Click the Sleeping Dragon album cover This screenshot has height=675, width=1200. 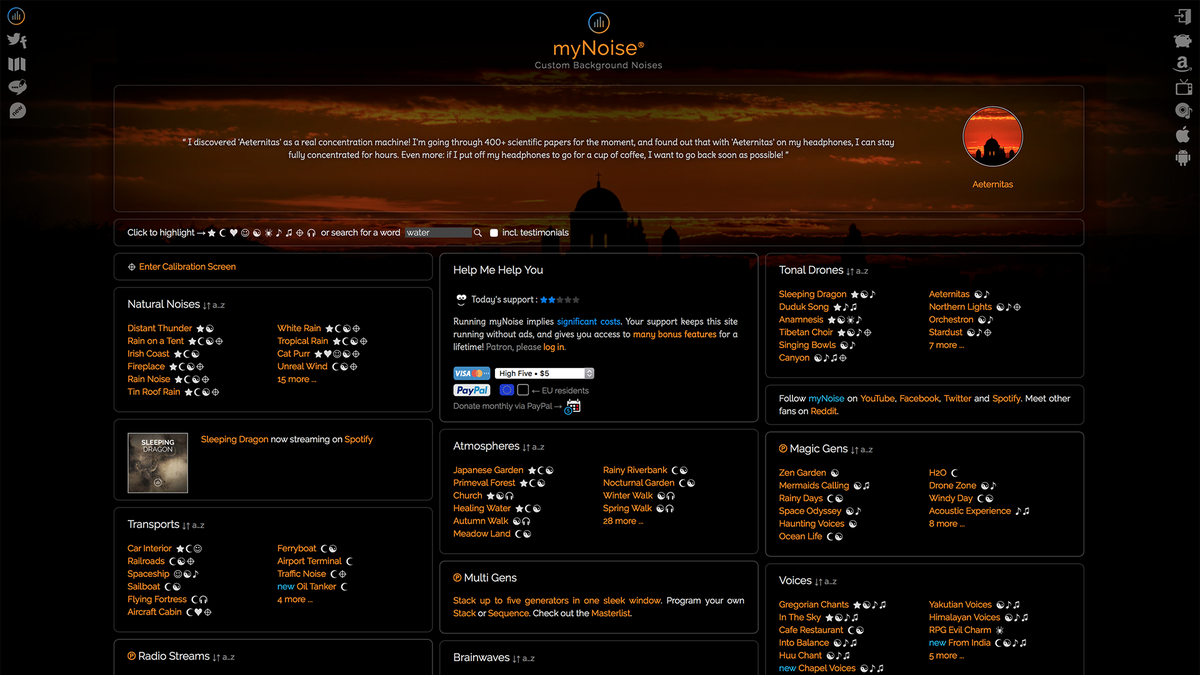[158, 463]
